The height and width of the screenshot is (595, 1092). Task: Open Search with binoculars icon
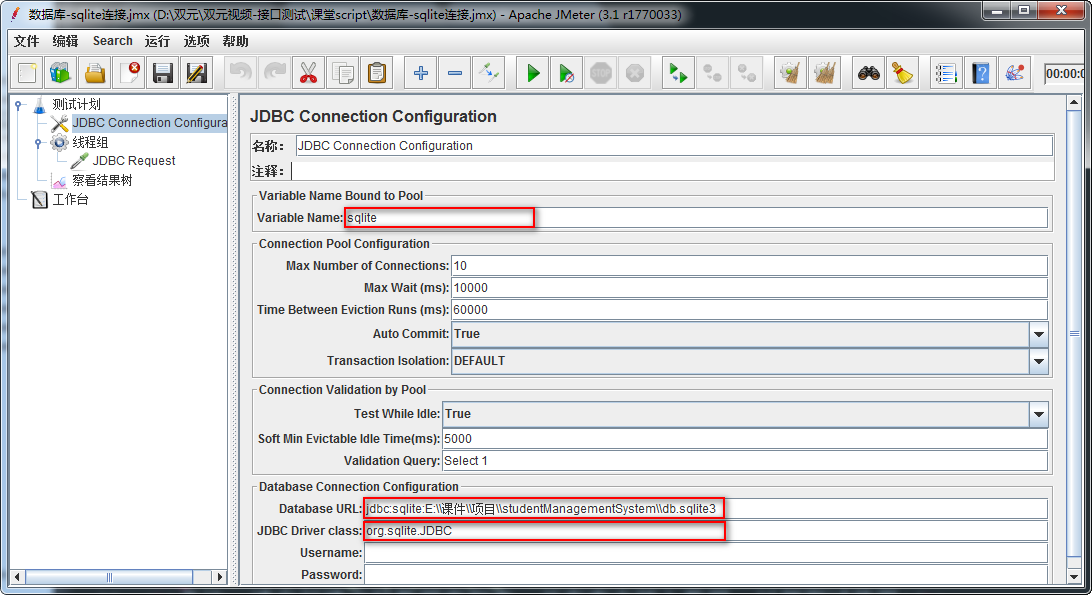tap(868, 73)
